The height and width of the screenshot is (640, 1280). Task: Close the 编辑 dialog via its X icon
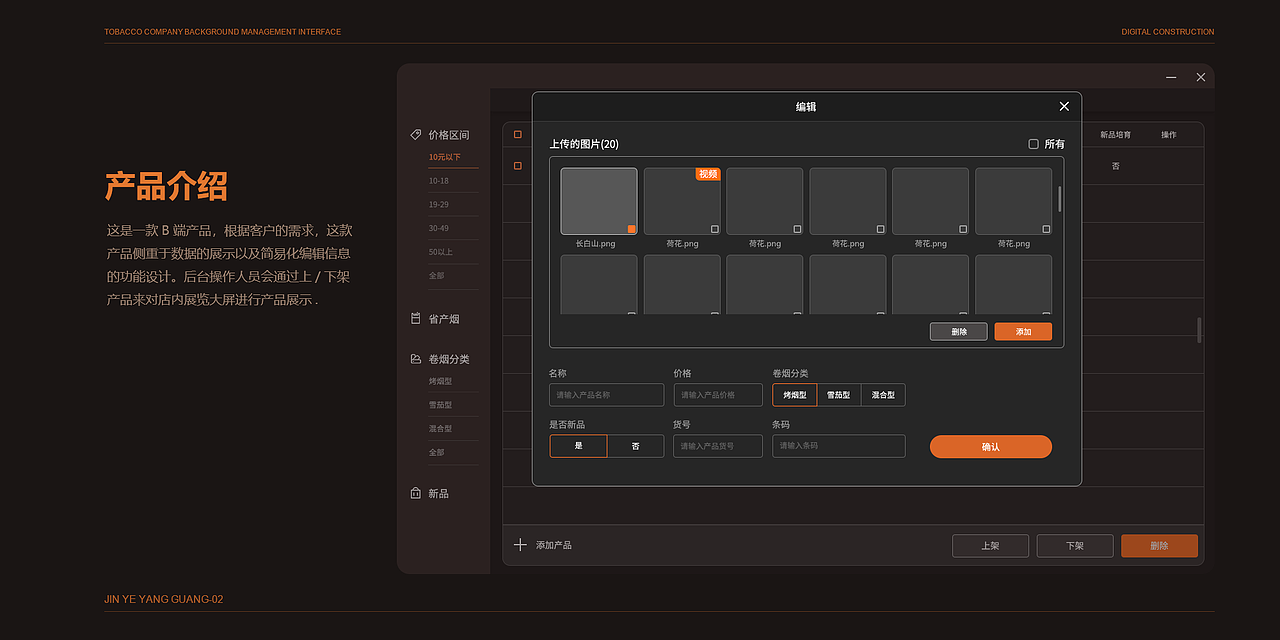(x=1064, y=106)
